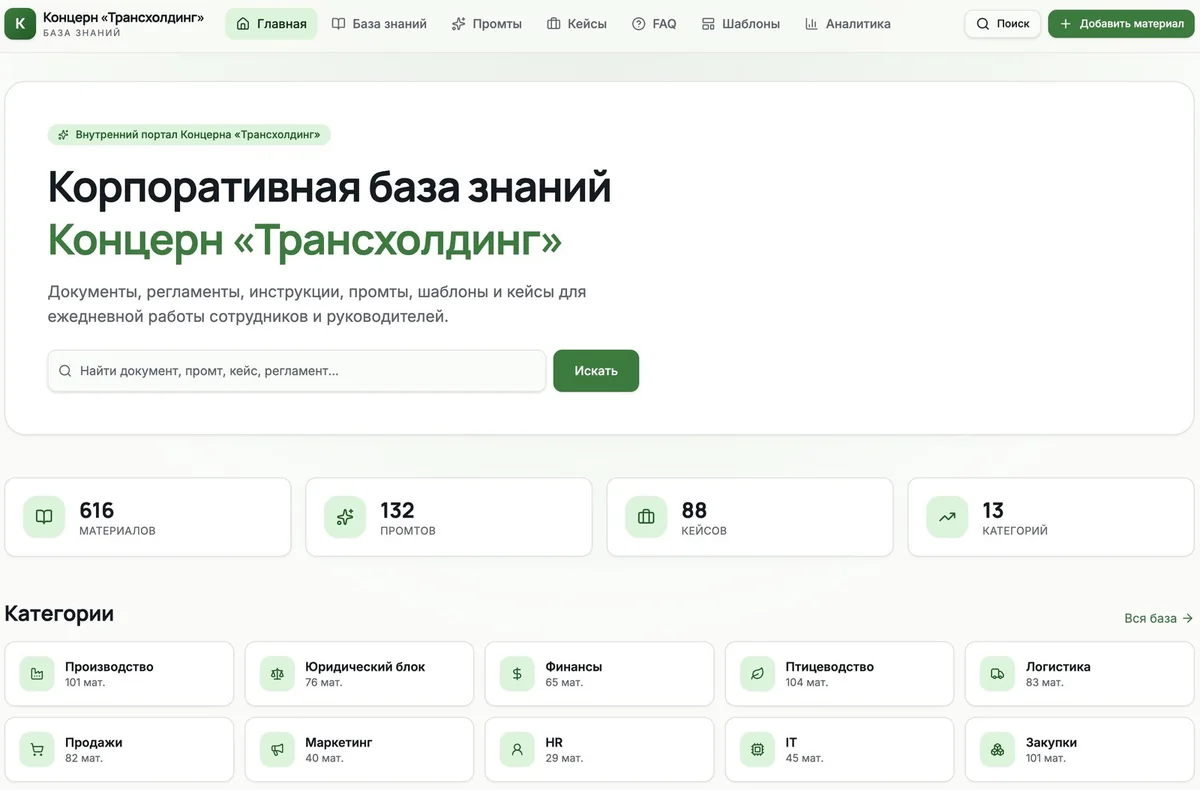Click the dollar icon for Финансы

pyautogui.click(x=517, y=674)
